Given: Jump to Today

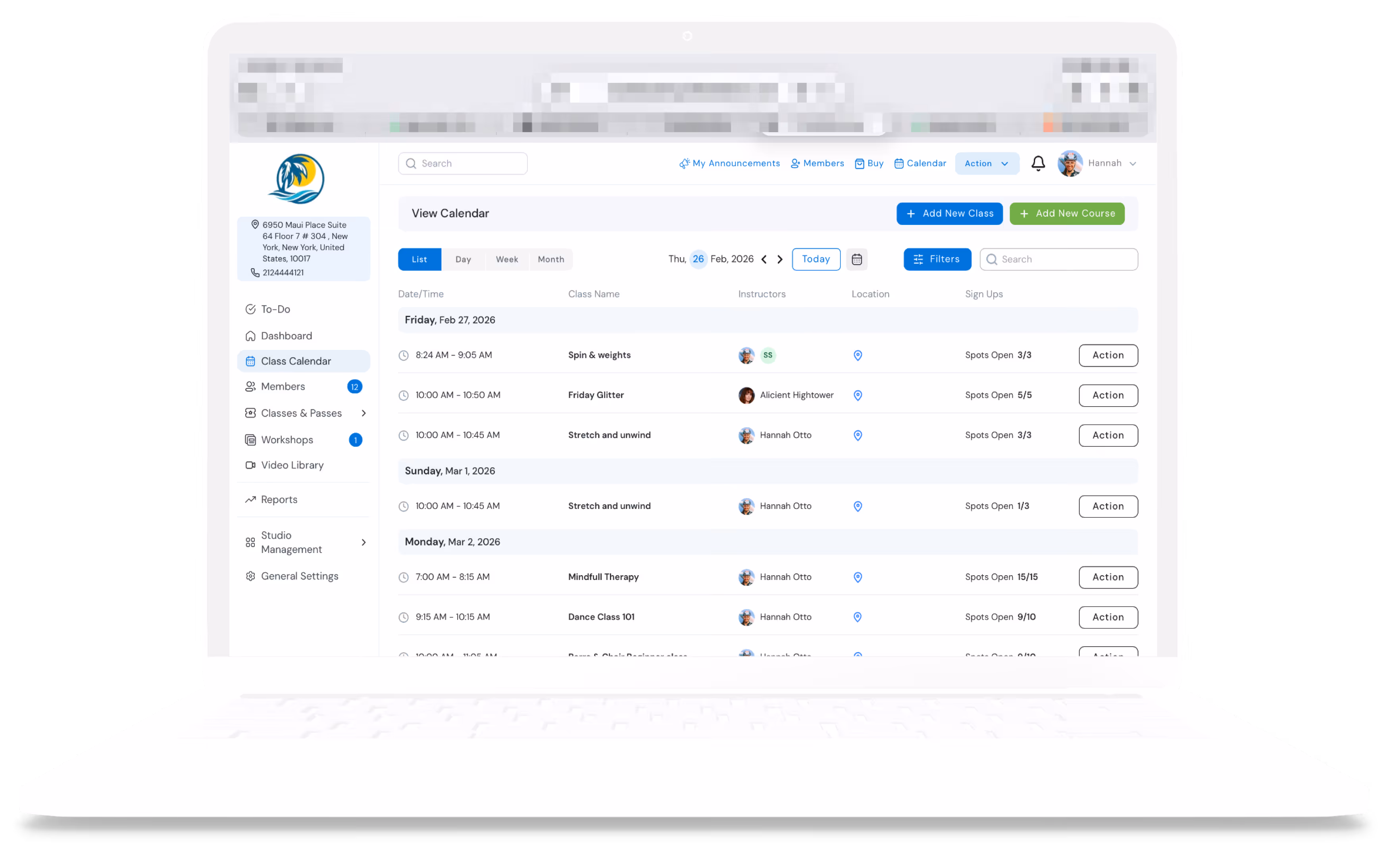Looking at the screenshot, I should (x=816, y=259).
